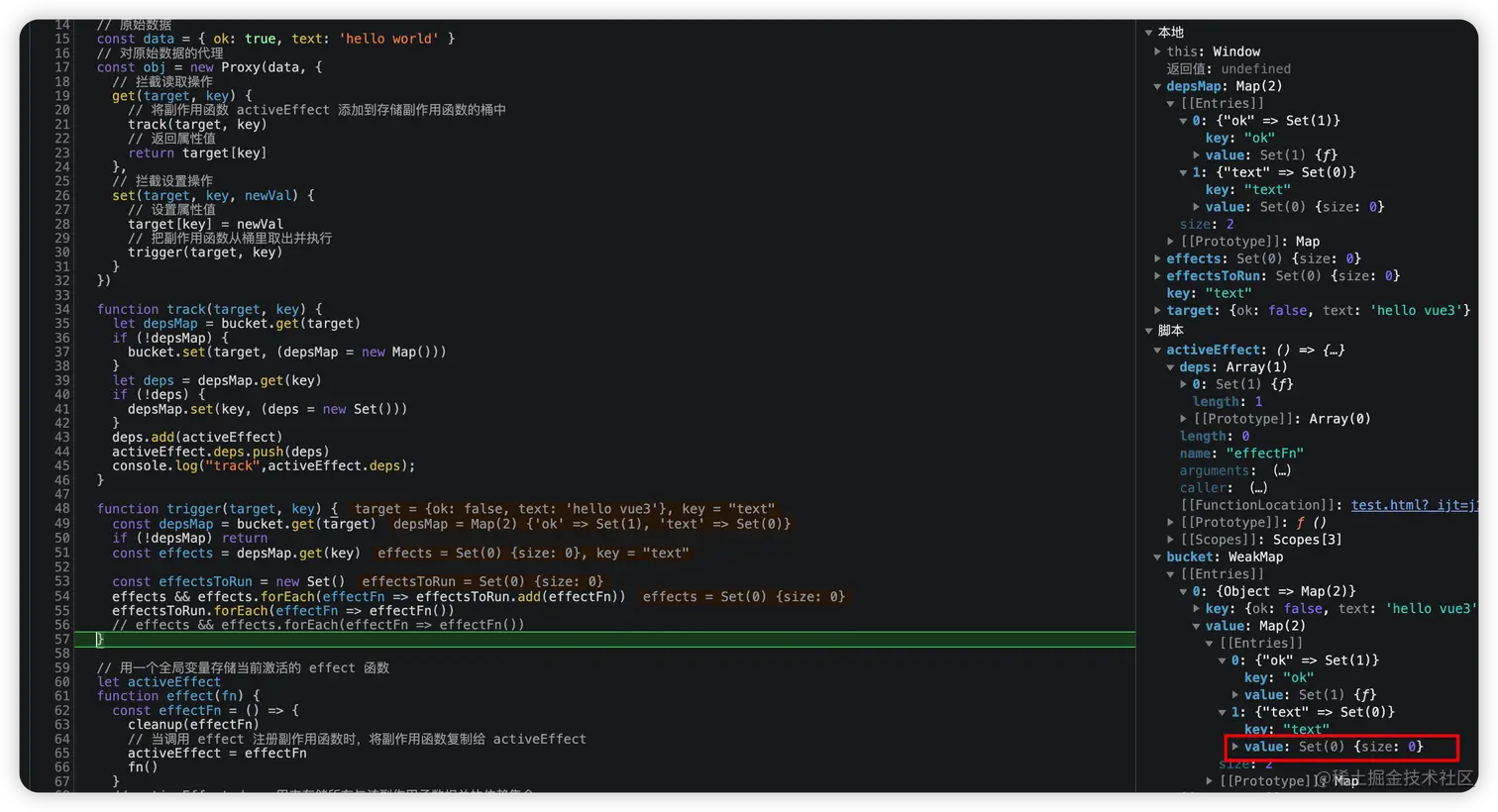Click activeEffect = effectFn statement

coord(217,754)
